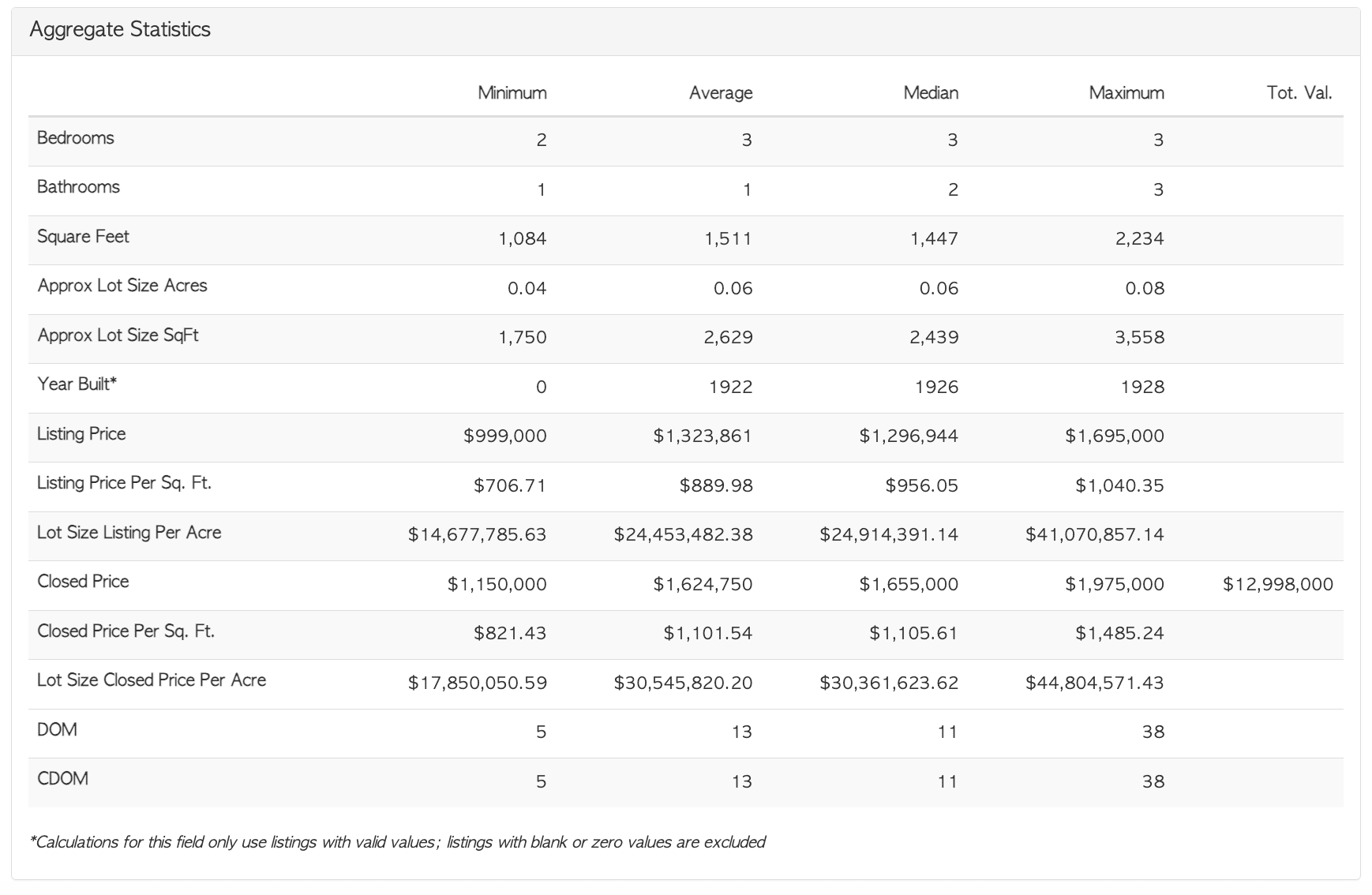Click the Year Built* row label

[x=77, y=384]
